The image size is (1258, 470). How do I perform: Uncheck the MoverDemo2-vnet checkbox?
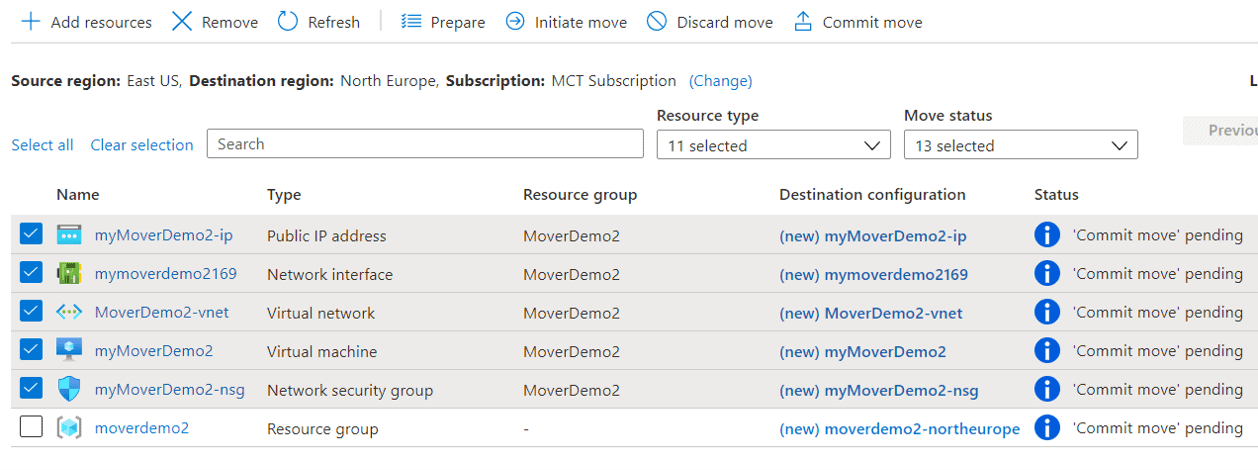(x=31, y=311)
